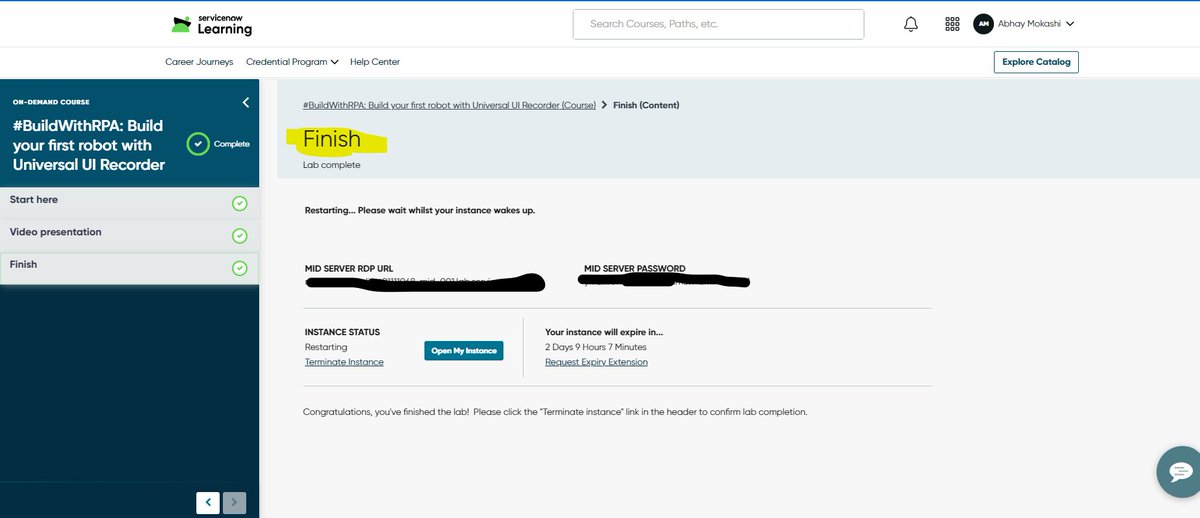The width and height of the screenshot is (1200, 518).
Task: Click the Congratulations lab finished message
Action: [555, 412]
